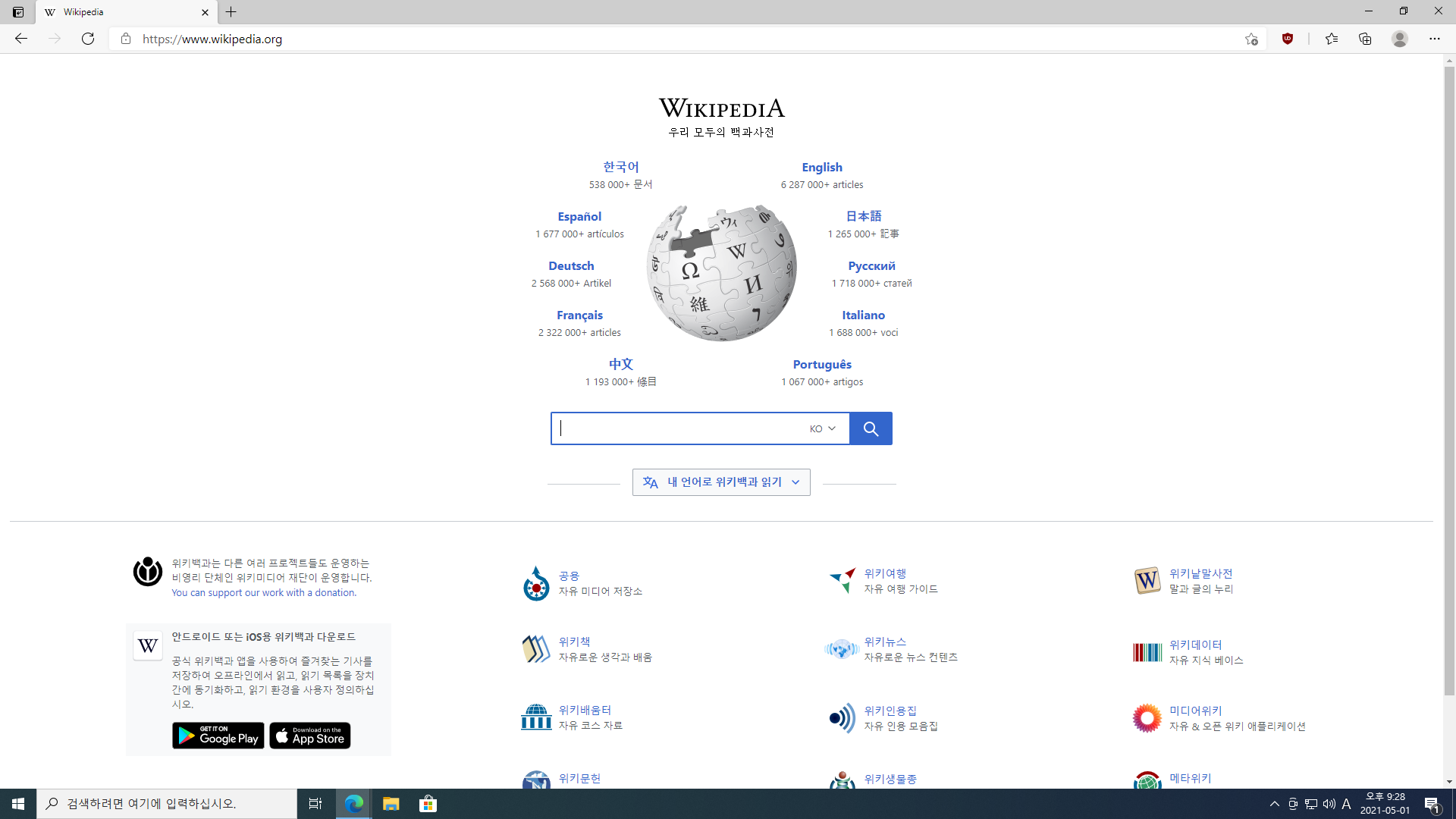
Task: View site information lock icon
Action: point(126,39)
